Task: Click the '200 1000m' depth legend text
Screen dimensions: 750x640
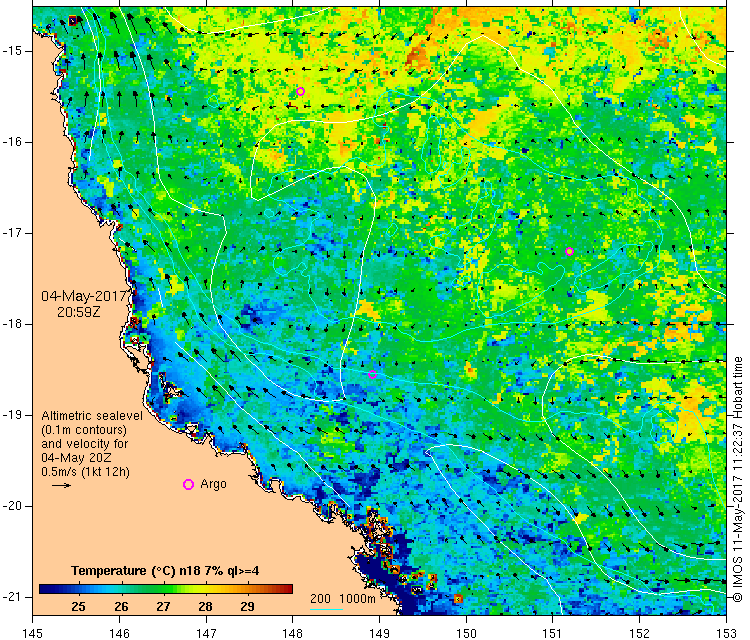Action: pos(342,598)
